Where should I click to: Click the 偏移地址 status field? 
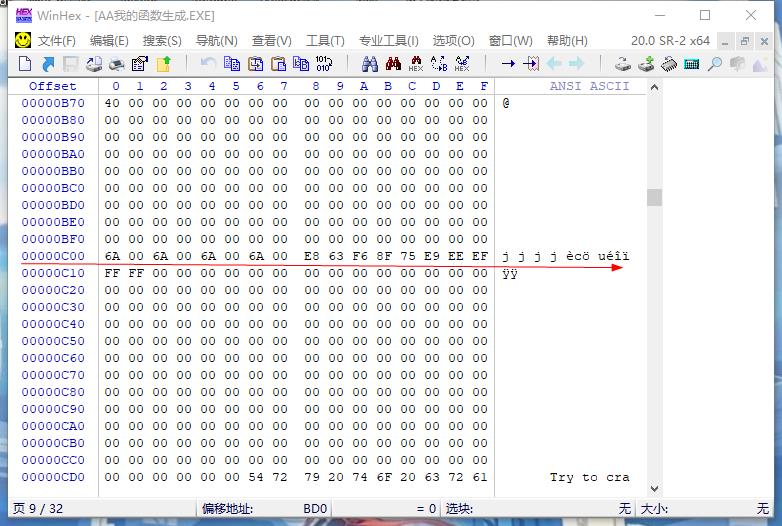click(x=264, y=509)
